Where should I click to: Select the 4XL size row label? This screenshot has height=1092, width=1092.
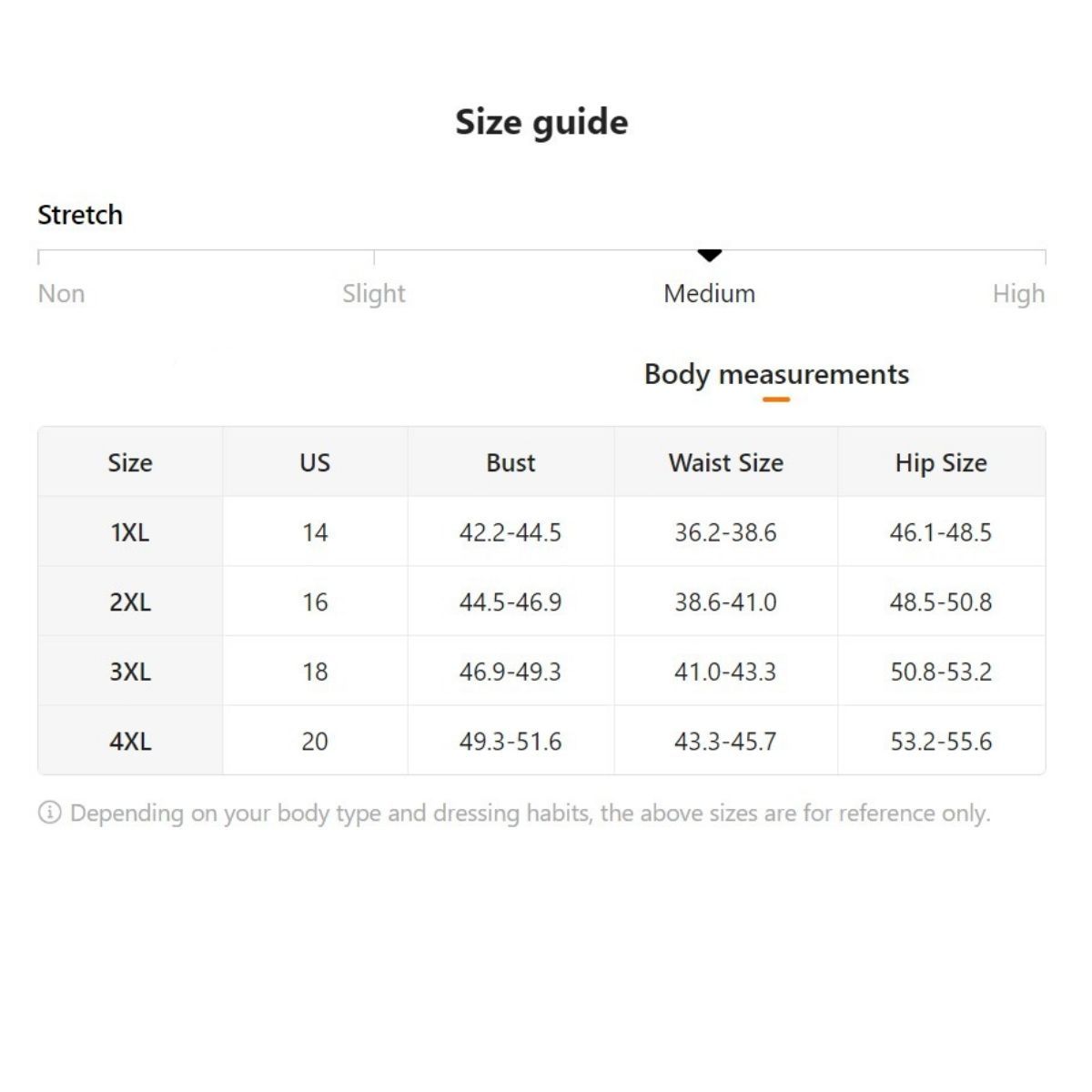(x=130, y=742)
